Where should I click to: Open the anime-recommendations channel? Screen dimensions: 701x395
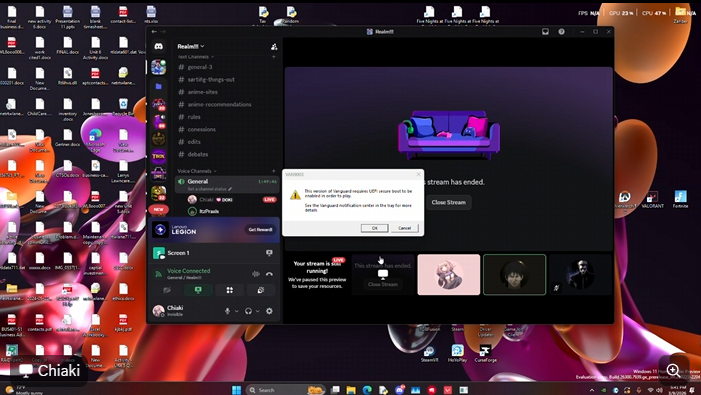coord(227,104)
